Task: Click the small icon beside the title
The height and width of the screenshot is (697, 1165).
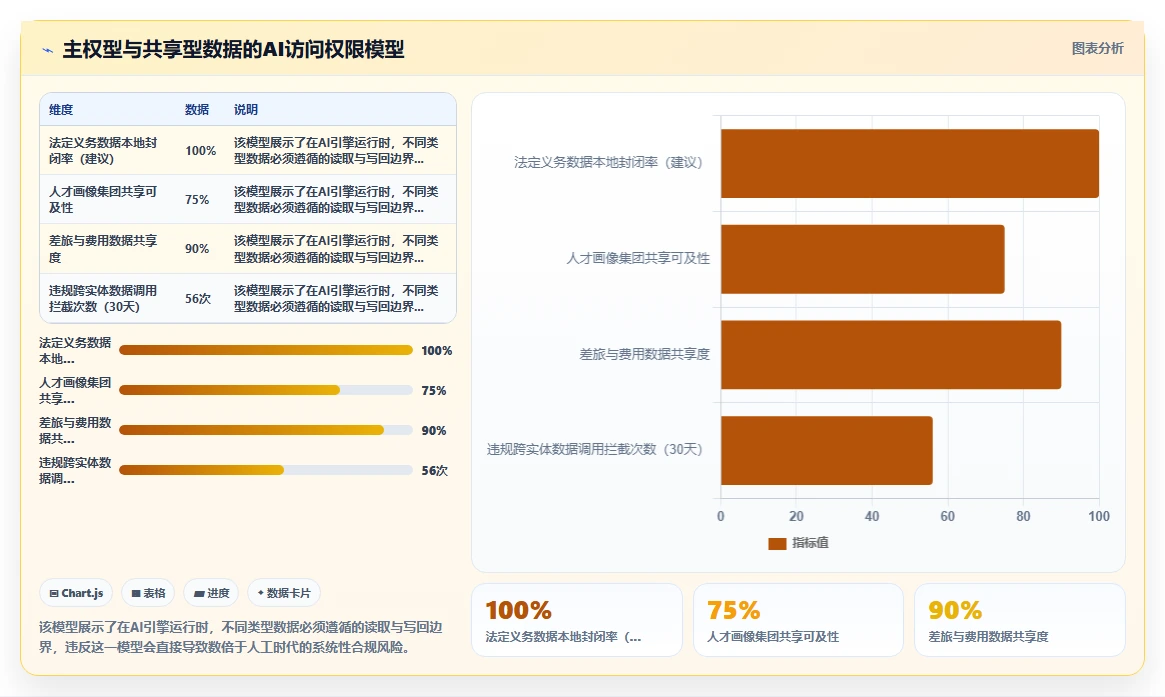Action: [x=48, y=51]
